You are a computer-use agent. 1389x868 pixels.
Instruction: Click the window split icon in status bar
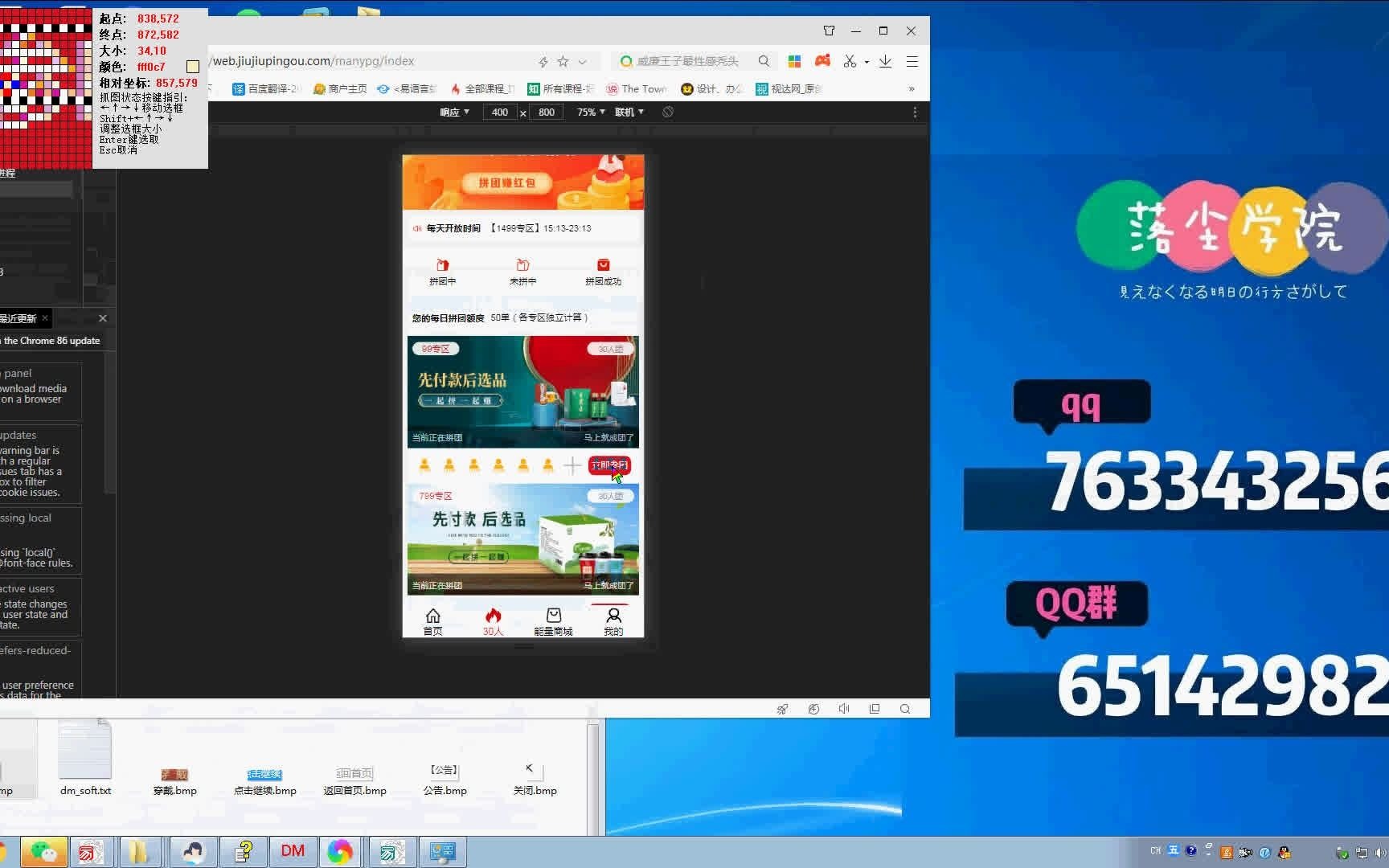(x=875, y=709)
